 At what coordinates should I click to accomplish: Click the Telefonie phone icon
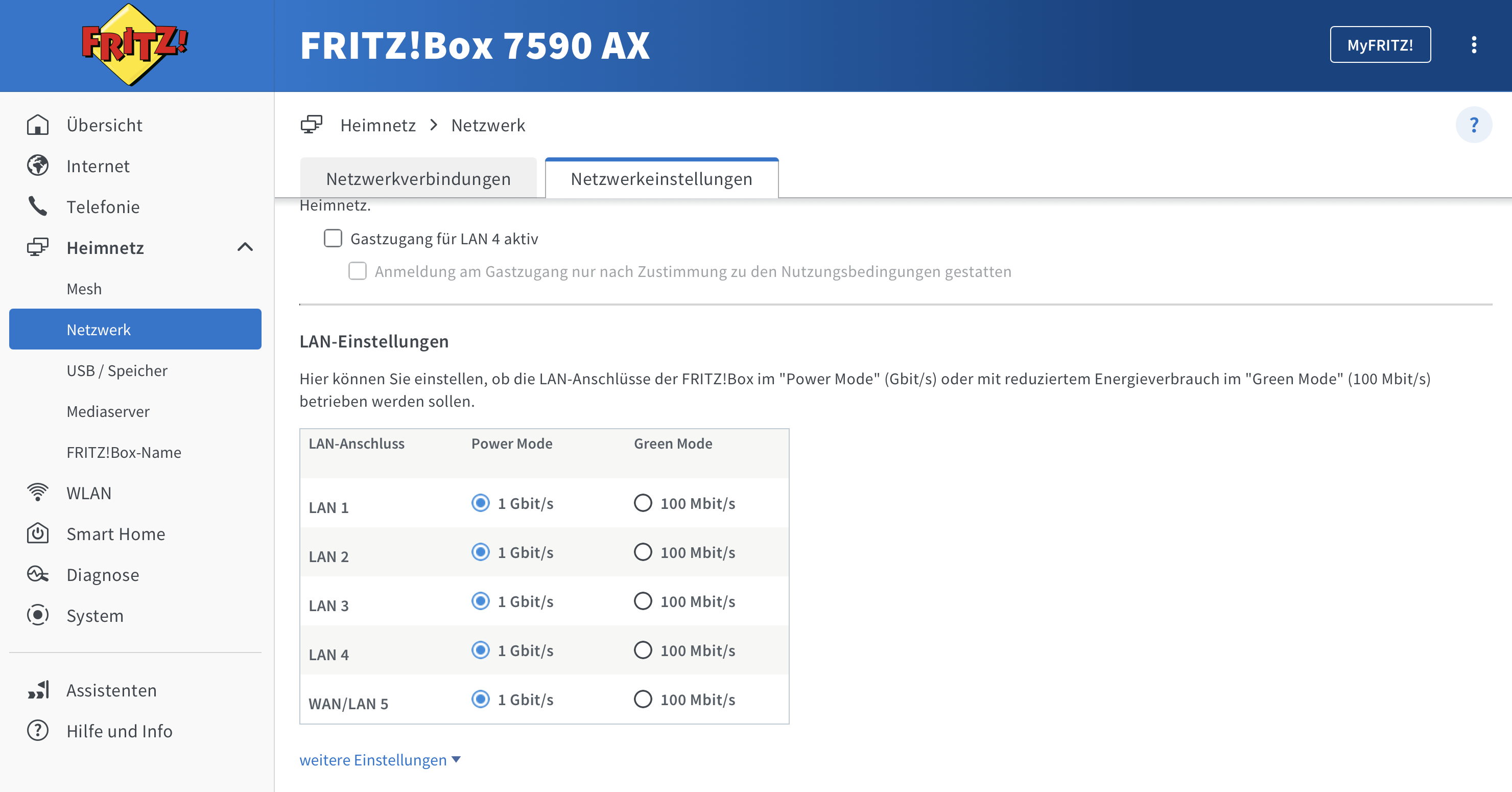coord(38,206)
